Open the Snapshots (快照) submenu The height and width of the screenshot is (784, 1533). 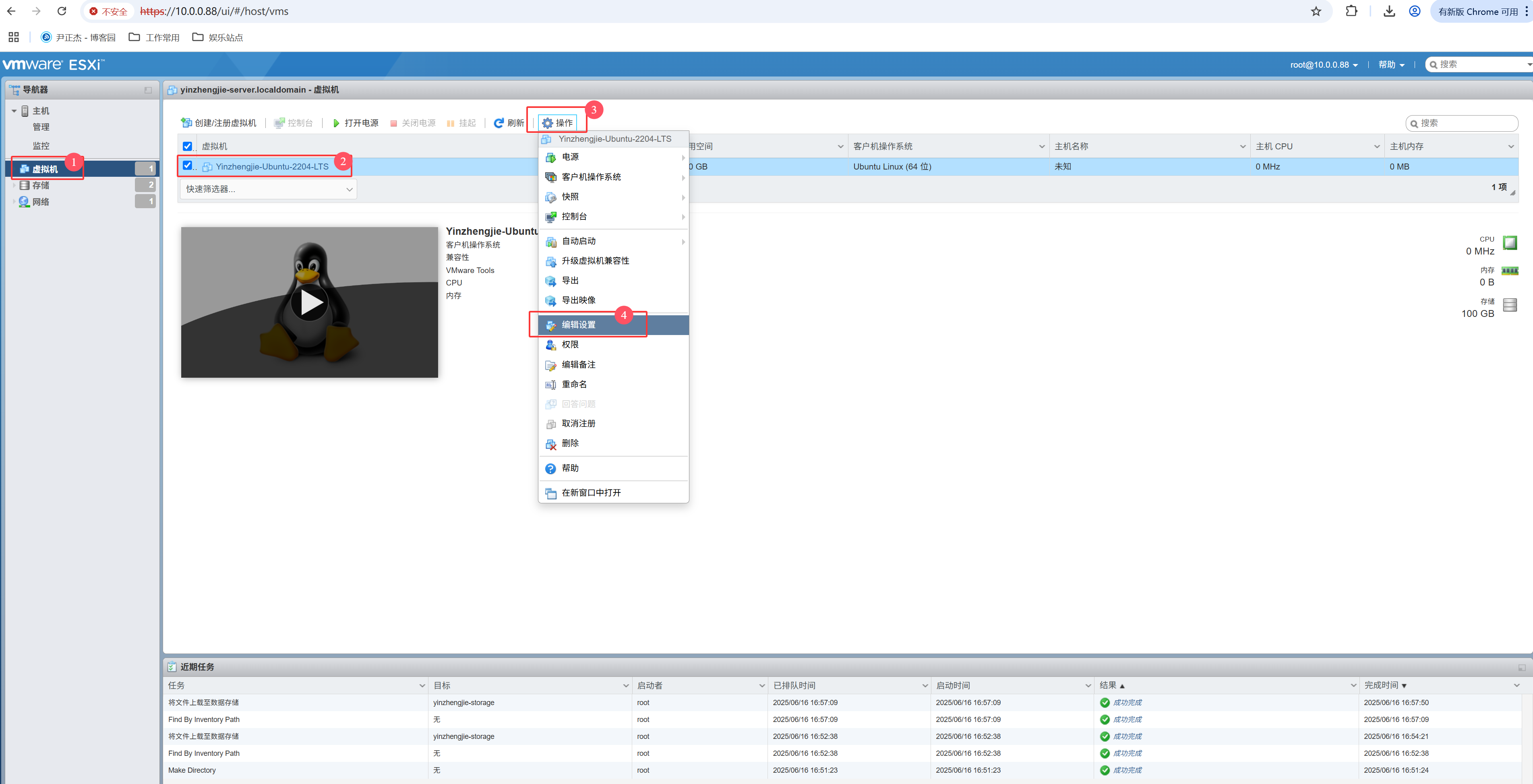[570, 197]
